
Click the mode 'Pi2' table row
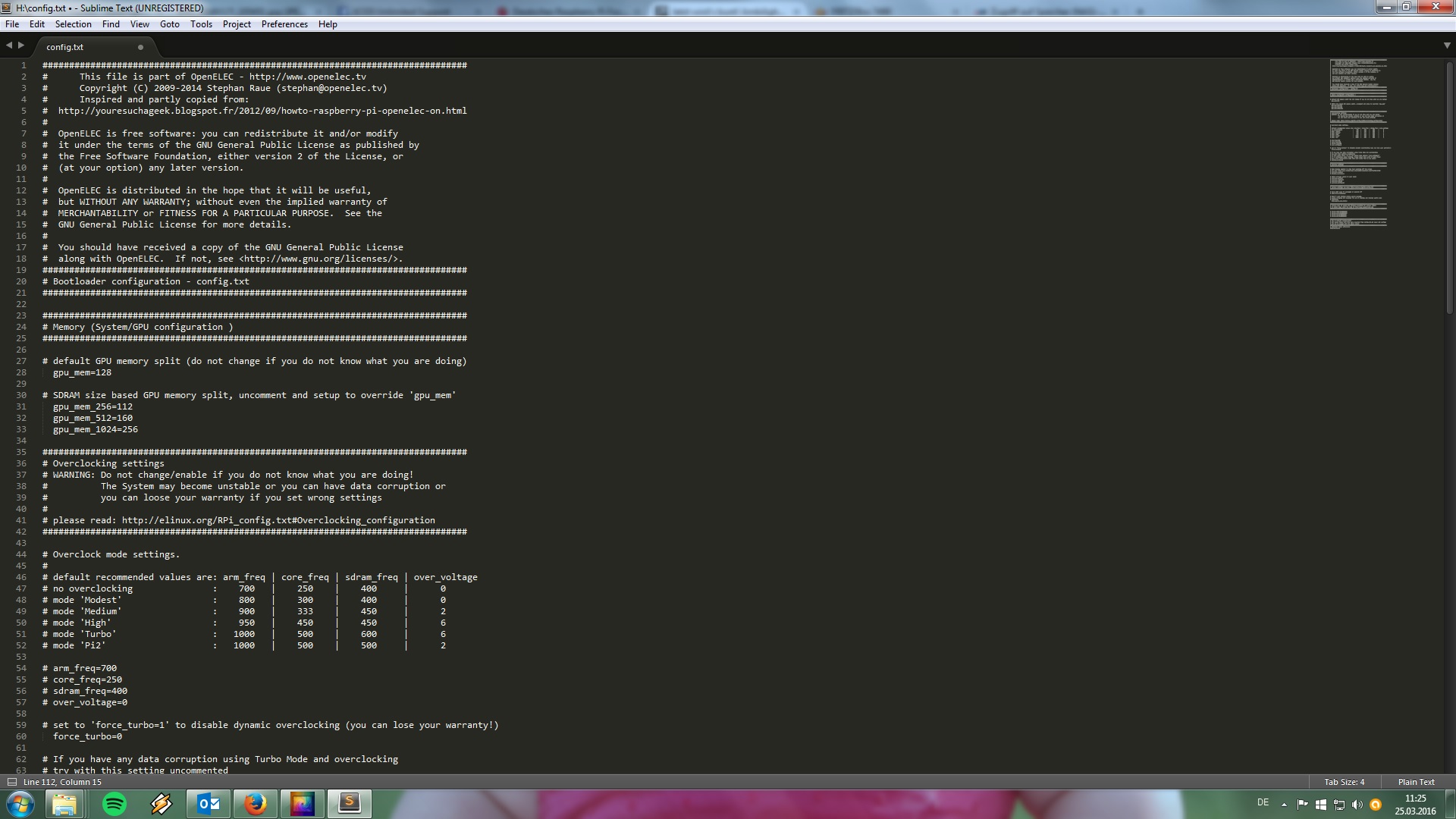tap(244, 645)
